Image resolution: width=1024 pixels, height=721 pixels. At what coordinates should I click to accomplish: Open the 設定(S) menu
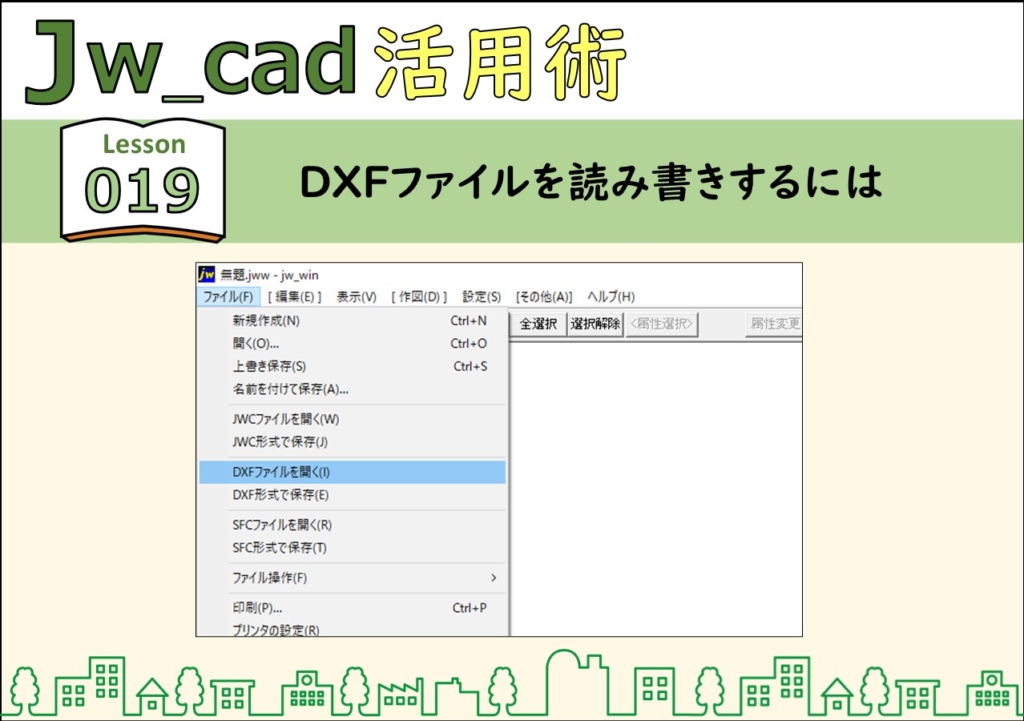point(482,296)
